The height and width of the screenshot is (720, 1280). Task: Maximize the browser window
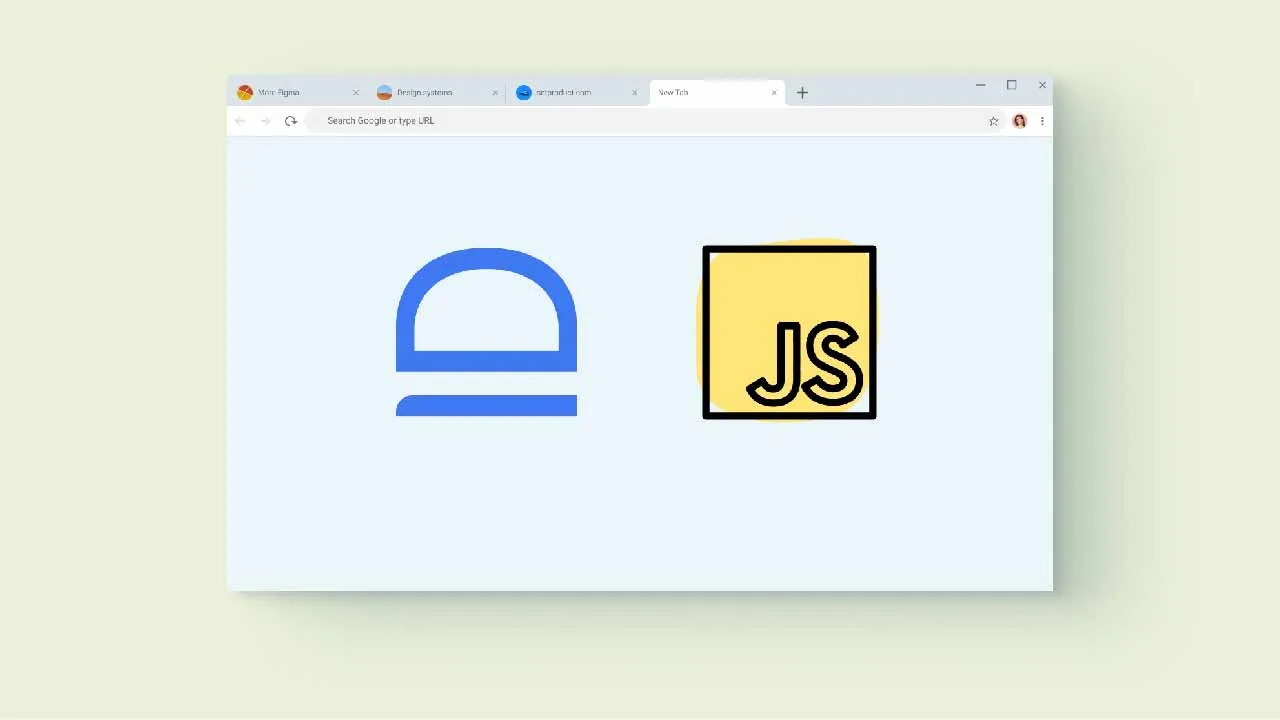[x=1011, y=85]
